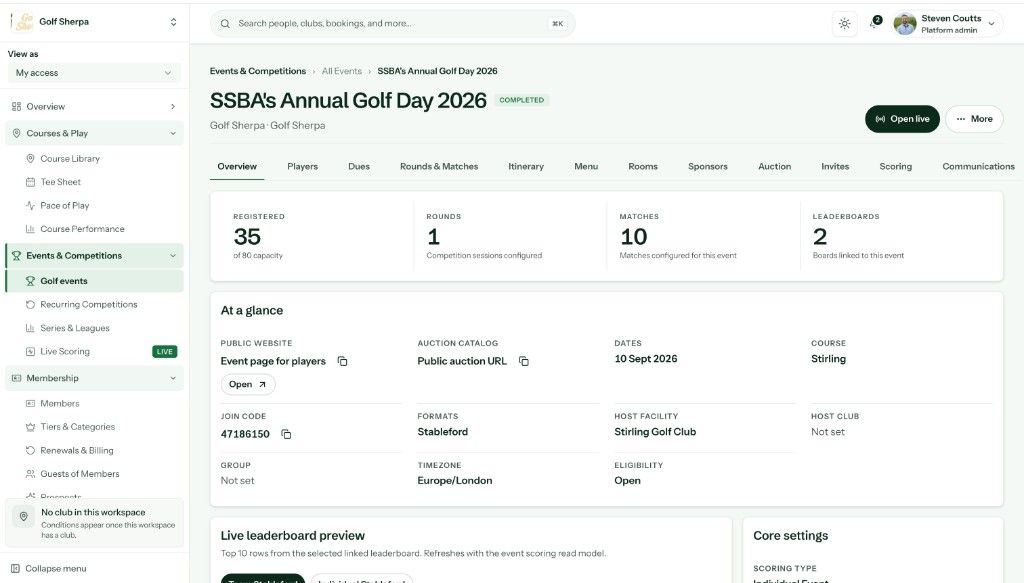Open Course Library in sidebar
The width and height of the screenshot is (1024, 583).
70,159
